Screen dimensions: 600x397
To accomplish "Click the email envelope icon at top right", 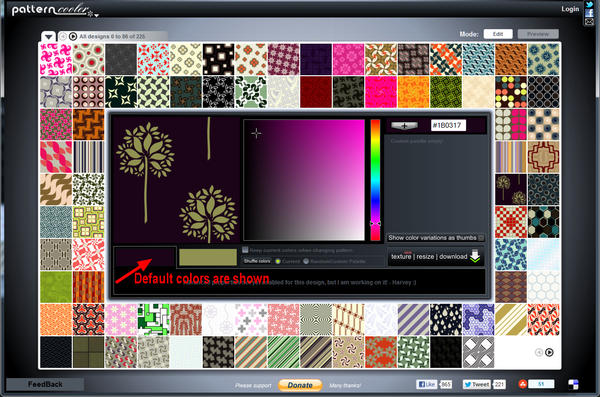I will (x=589, y=21).
